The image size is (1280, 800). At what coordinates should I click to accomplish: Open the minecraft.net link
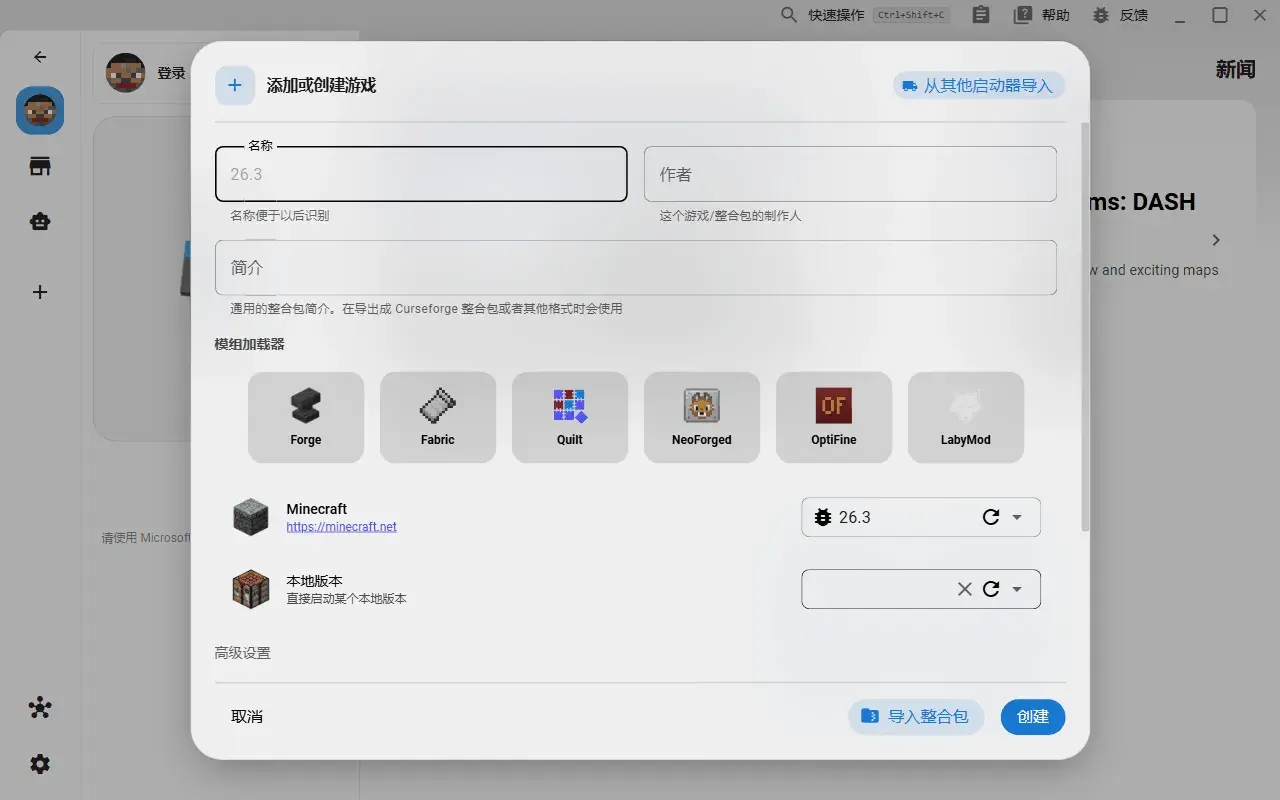341,527
